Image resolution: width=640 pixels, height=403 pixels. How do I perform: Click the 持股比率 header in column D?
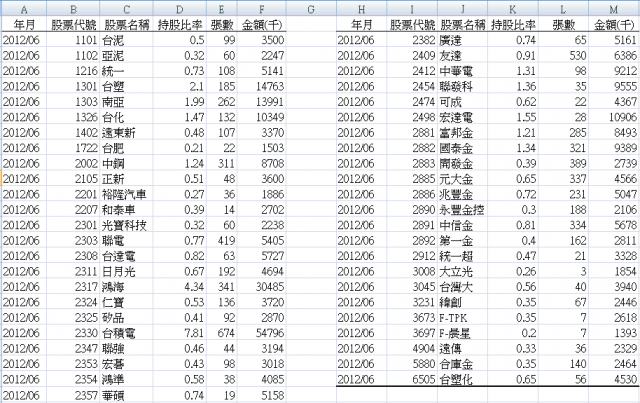[x=180, y=25]
